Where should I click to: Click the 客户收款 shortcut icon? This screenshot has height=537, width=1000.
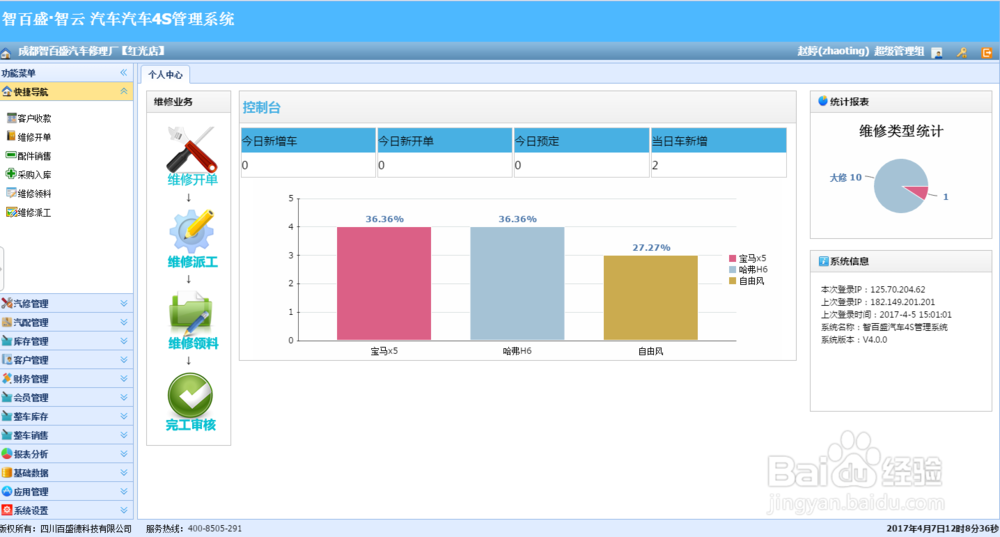pos(11,118)
